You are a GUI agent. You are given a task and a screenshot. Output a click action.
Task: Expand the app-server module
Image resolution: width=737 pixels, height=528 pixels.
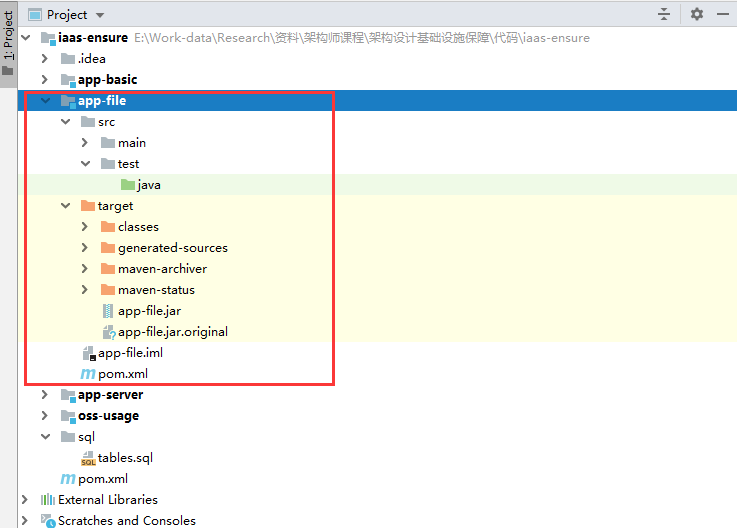pos(45,395)
